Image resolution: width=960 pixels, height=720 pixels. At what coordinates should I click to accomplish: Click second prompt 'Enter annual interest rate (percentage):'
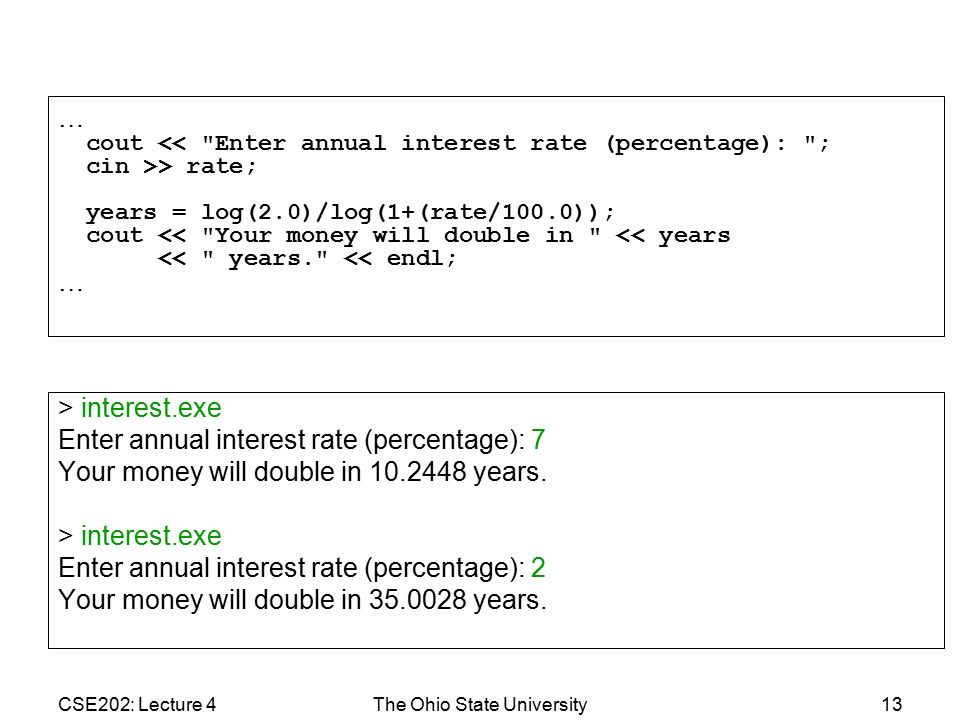pyautogui.click(x=291, y=568)
